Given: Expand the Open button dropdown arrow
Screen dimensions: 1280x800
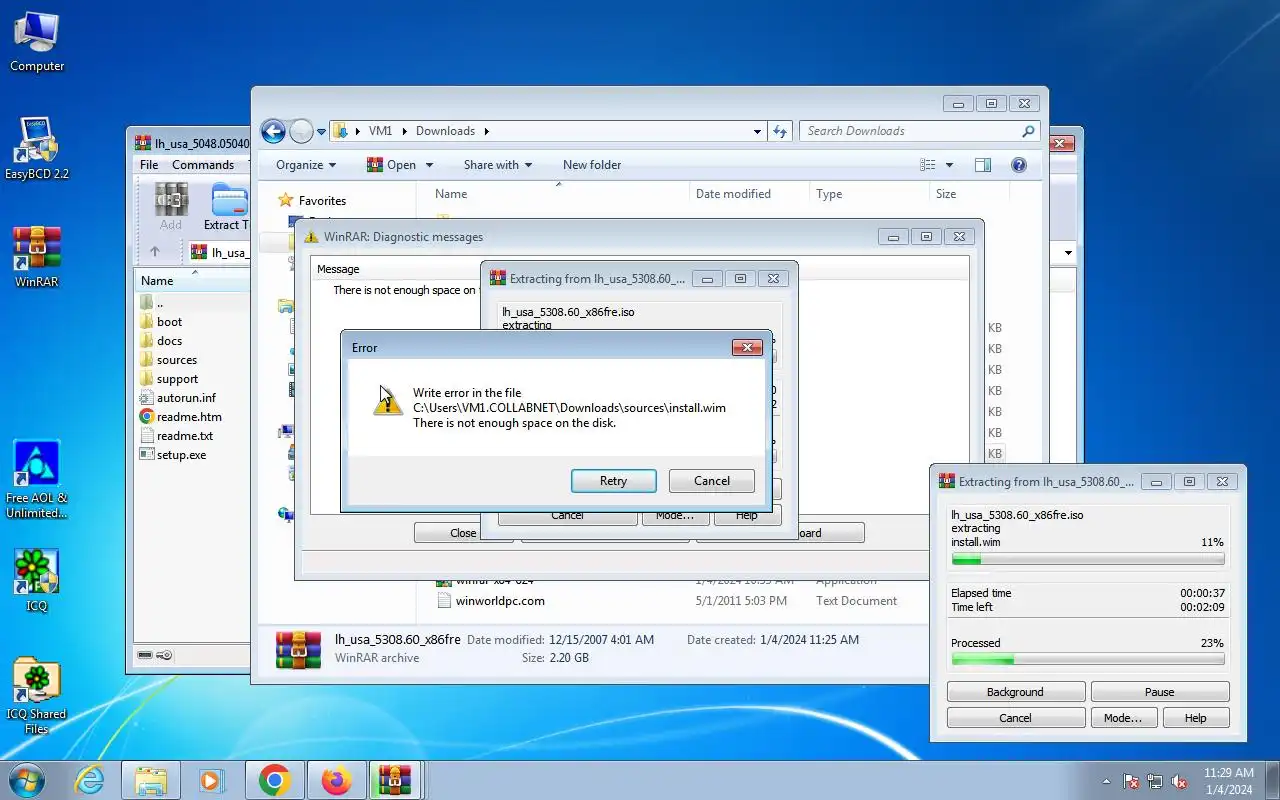Looking at the screenshot, I should pyautogui.click(x=430, y=165).
